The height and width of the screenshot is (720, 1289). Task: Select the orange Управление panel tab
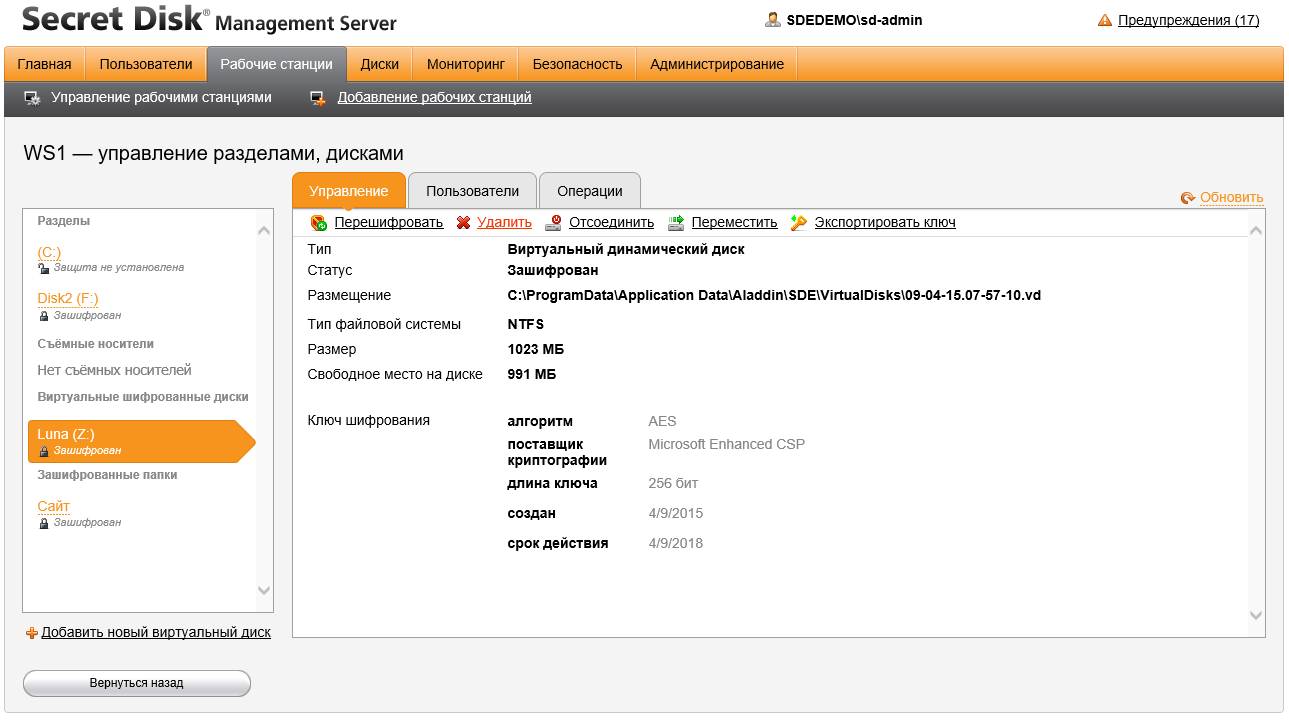click(x=349, y=191)
